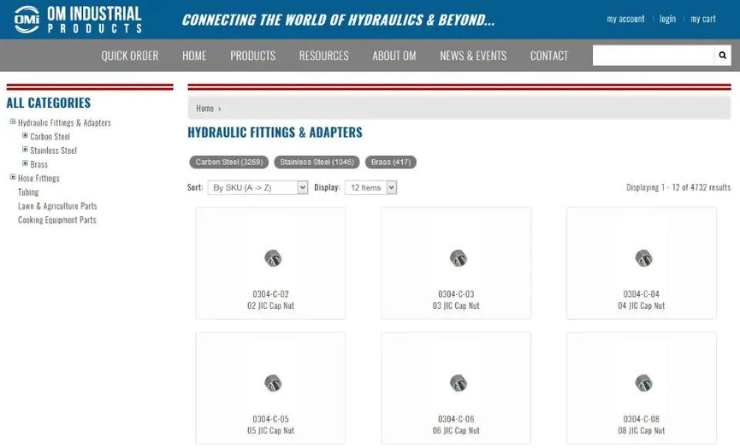
Task: Select the 0304-C-04 product image
Action: tap(643, 258)
